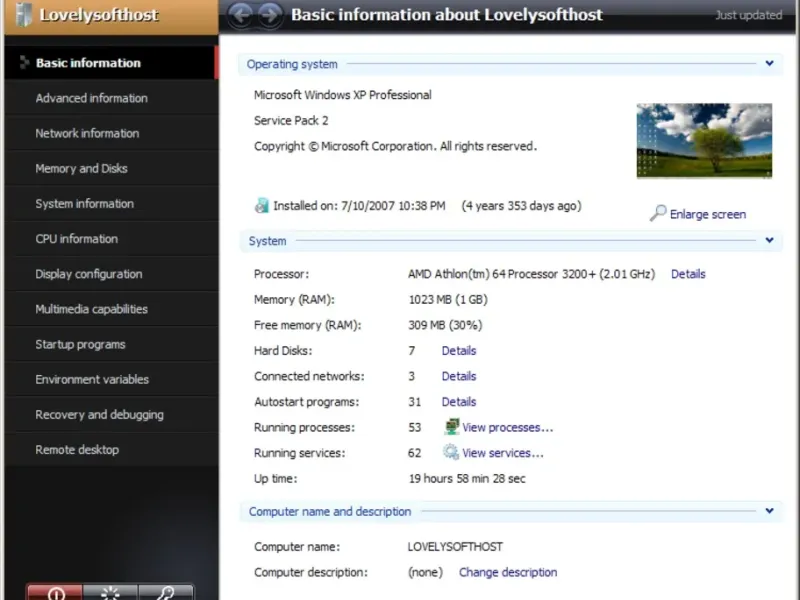Open Advanced information page
Image resolution: width=800 pixels, height=600 pixels.
tap(111, 98)
